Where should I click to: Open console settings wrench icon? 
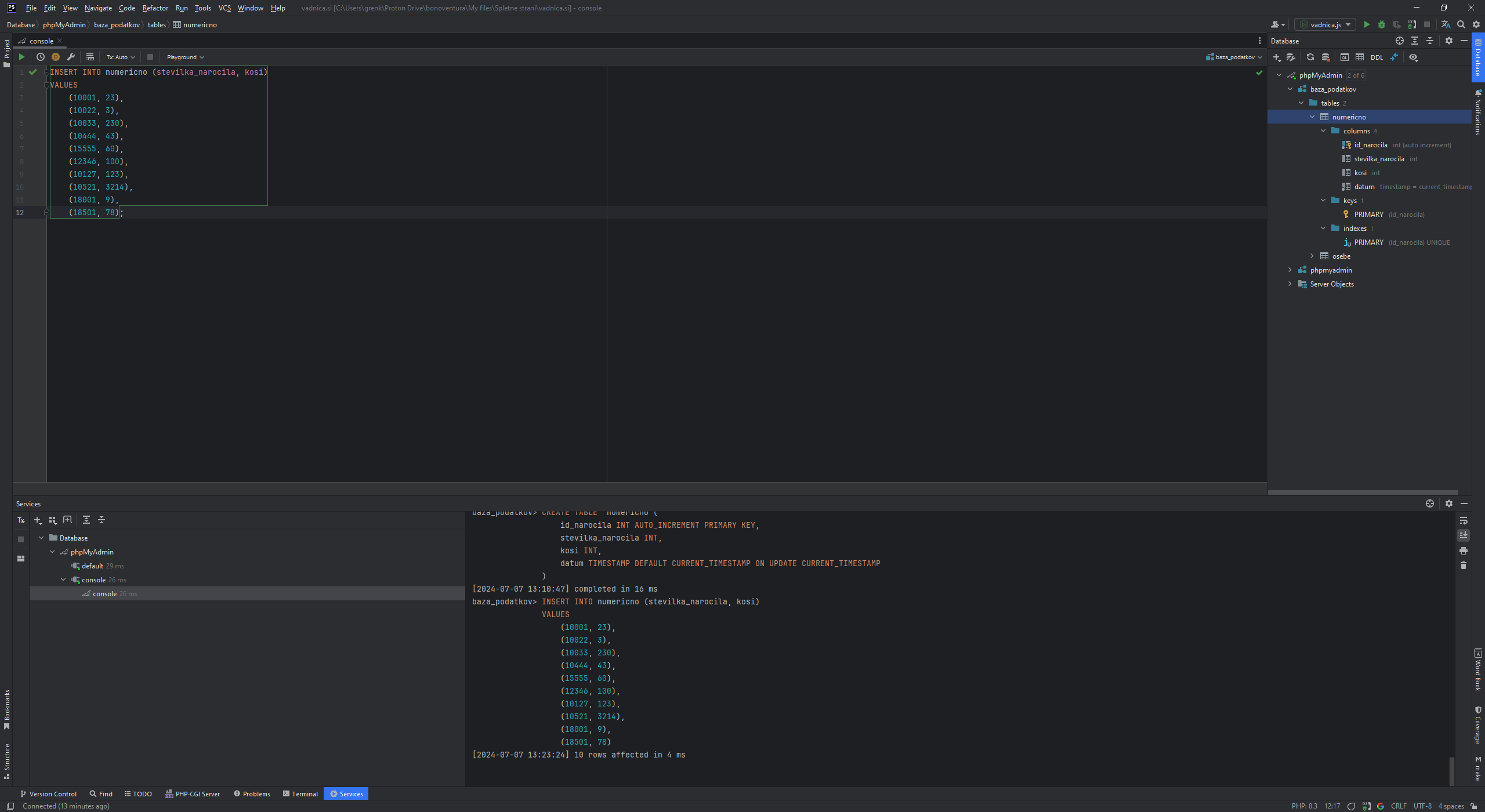(x=71, y=57)
